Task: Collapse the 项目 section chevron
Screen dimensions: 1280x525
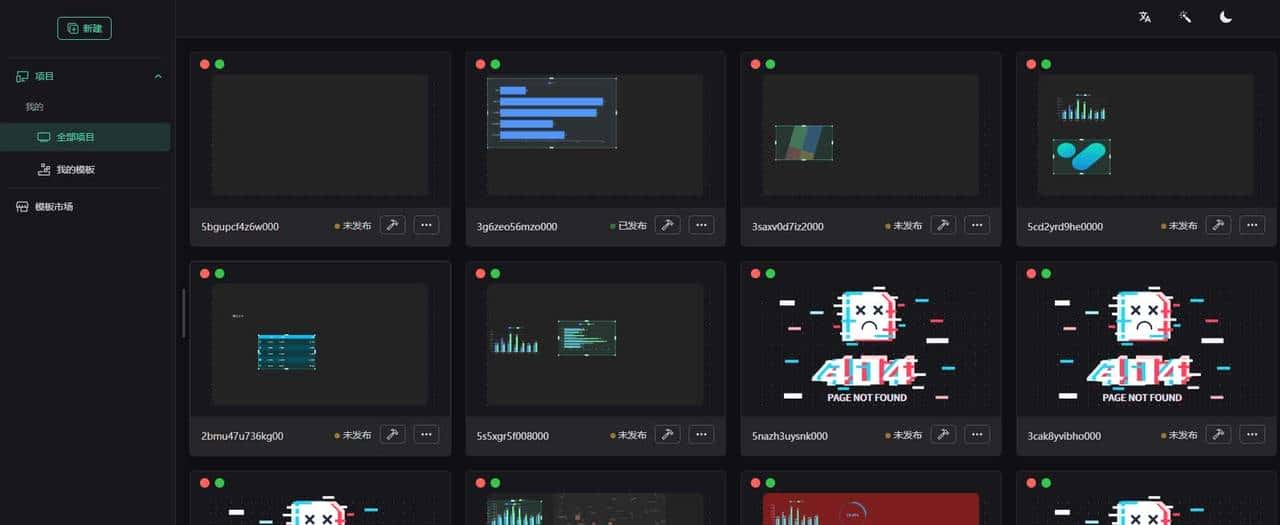Action: [x=158, y=76]
